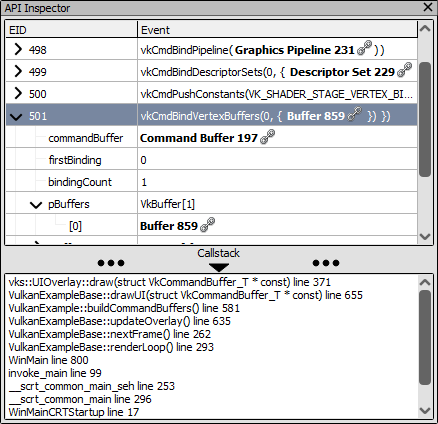
Task: Open Command Buffer 197 link icon
Action: pyautogui.click(x=267, y=137)
